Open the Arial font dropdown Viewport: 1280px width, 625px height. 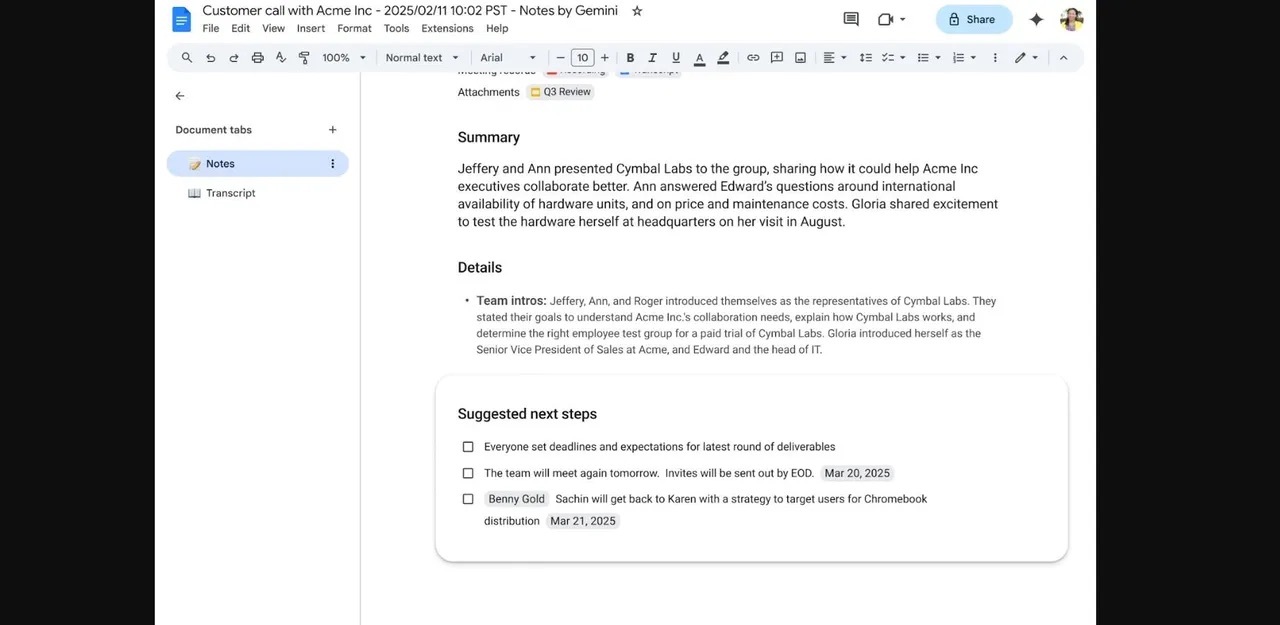(x=508, y=58)
